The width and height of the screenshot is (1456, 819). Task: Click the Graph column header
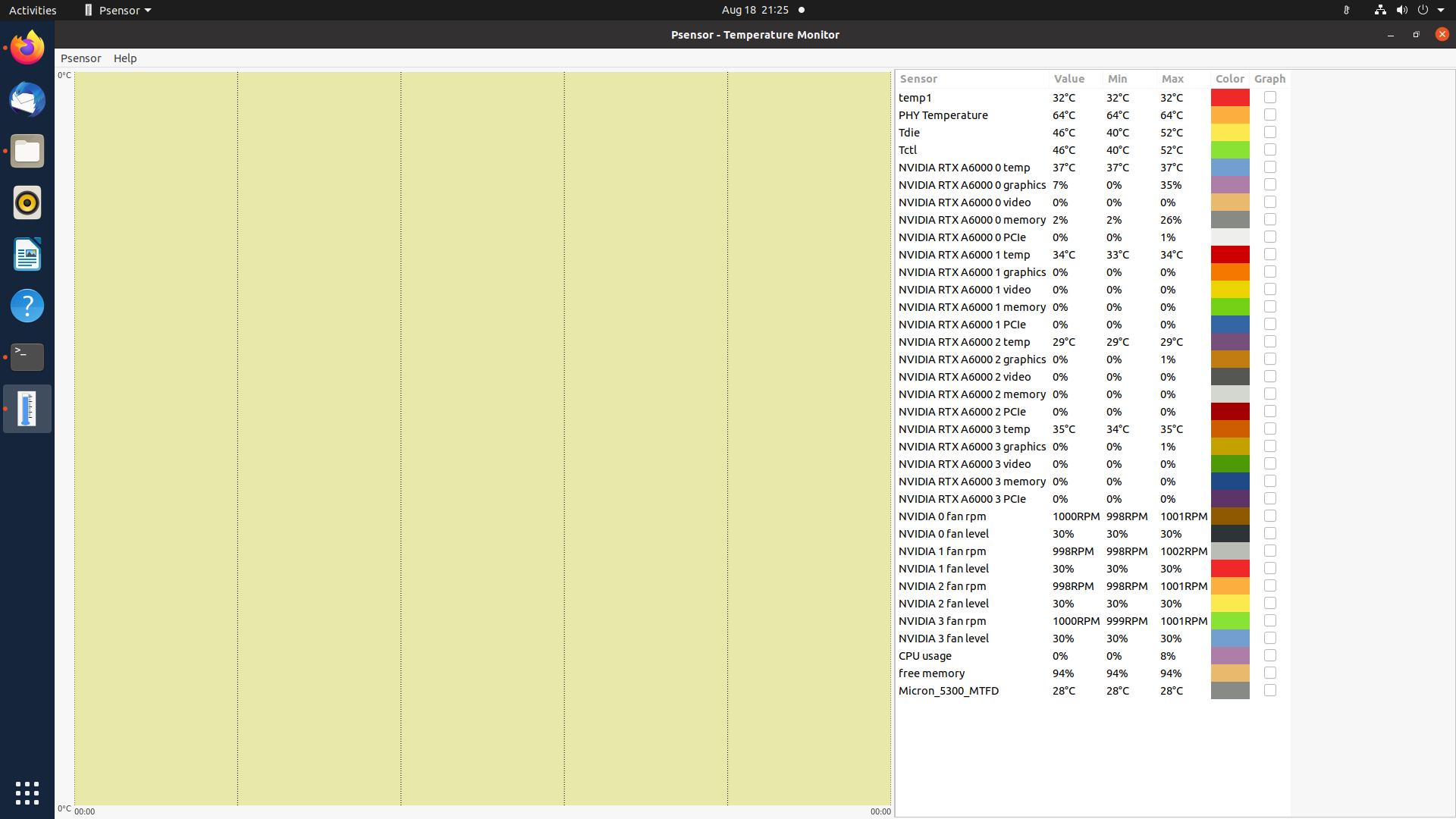tap(1270, 79)
